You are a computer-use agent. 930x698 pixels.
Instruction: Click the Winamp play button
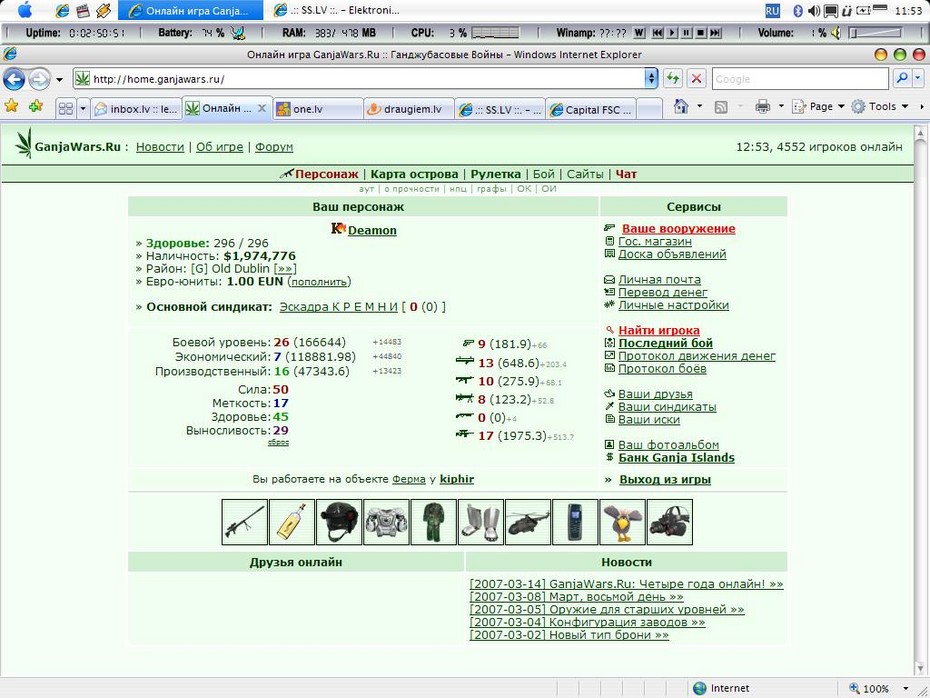pyautogui.click(x=672, y=33)
